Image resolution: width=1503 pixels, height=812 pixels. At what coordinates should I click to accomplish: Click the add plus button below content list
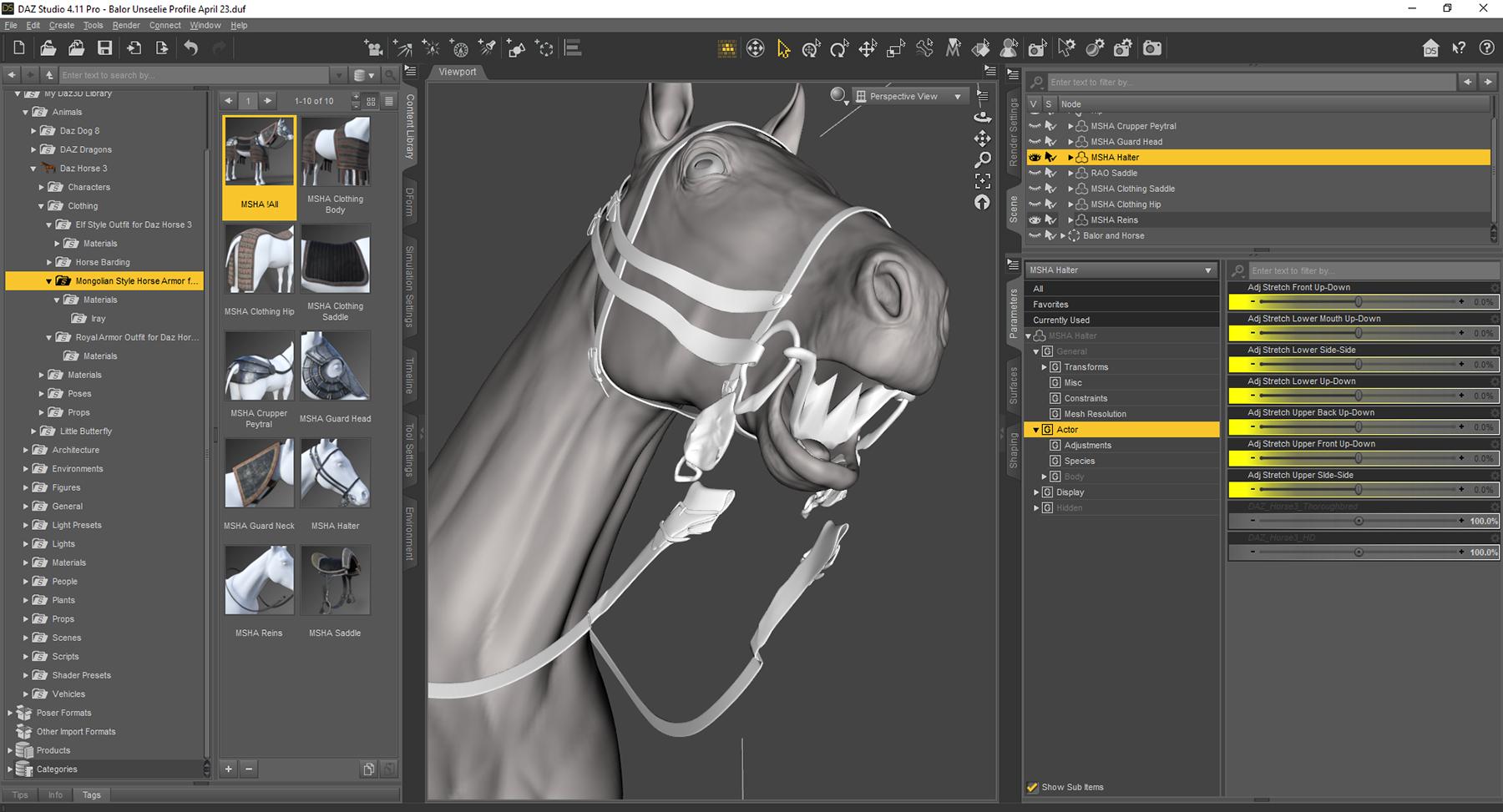[x=229, y=769]
